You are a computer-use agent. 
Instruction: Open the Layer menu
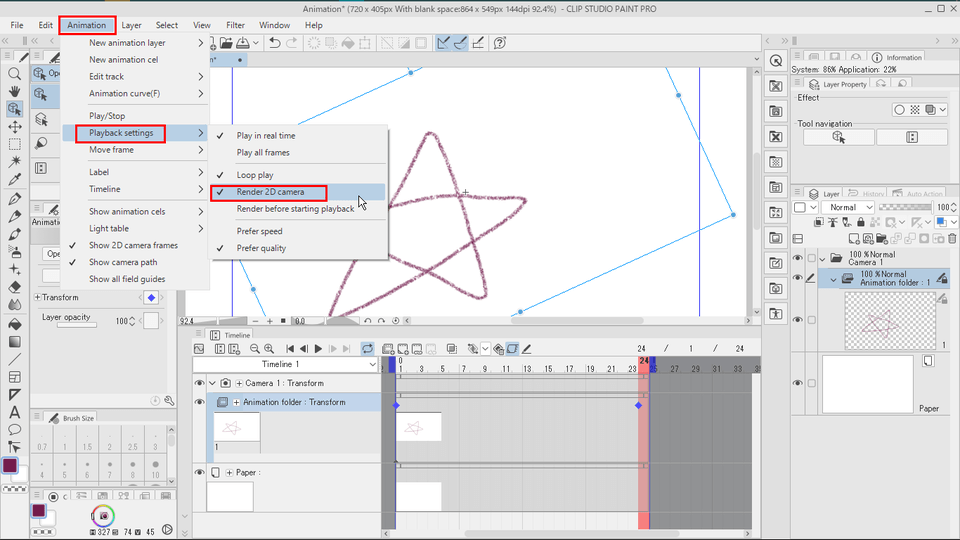tap(131, 25)
